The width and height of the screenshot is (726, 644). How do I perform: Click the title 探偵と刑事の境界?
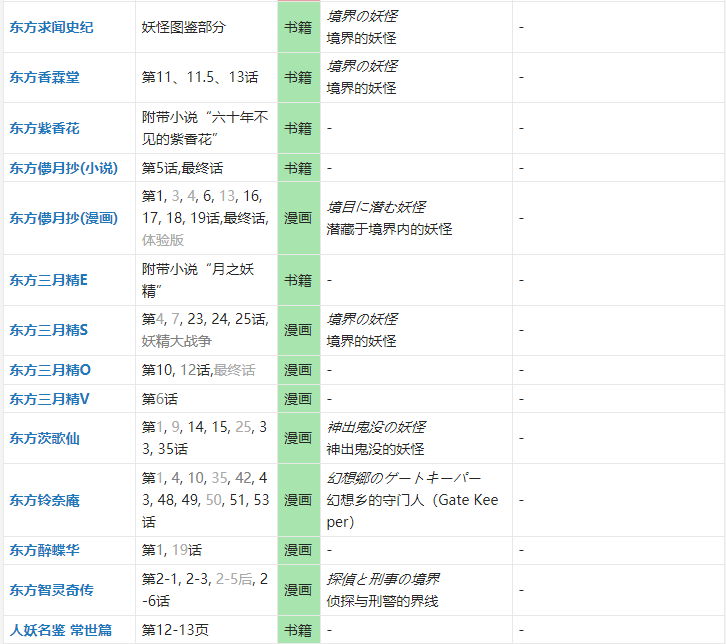(383, 579)
